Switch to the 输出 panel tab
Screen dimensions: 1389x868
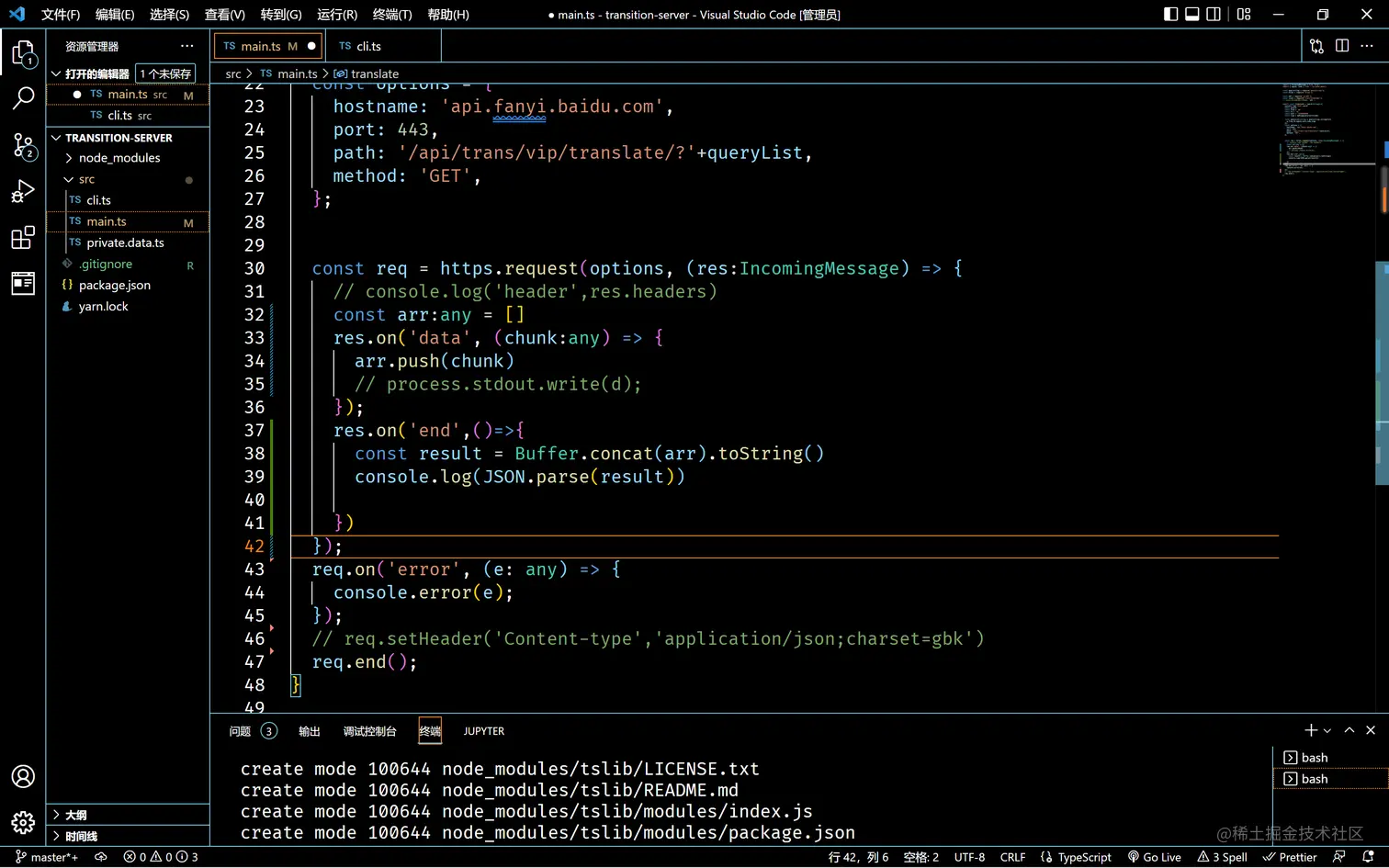tap(310, 731)
